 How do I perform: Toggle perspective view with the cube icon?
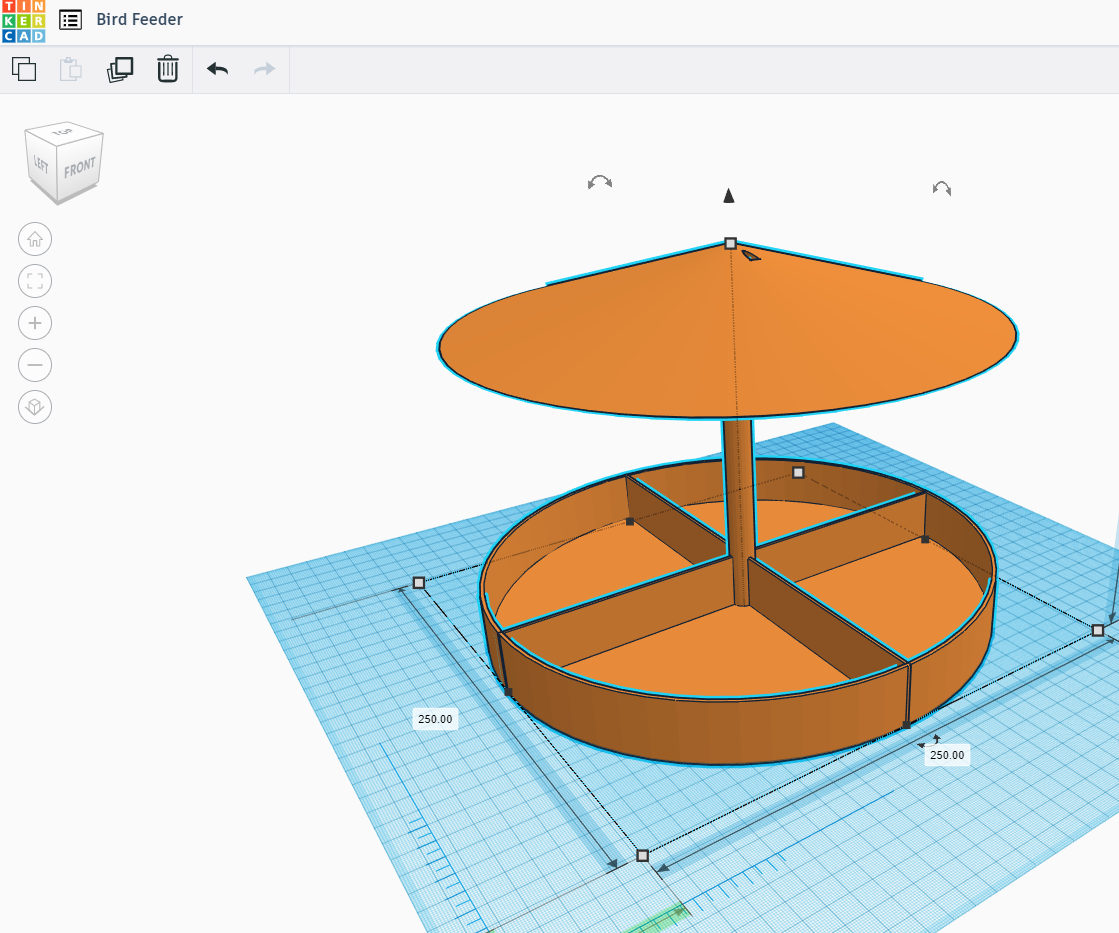point(35,407)
